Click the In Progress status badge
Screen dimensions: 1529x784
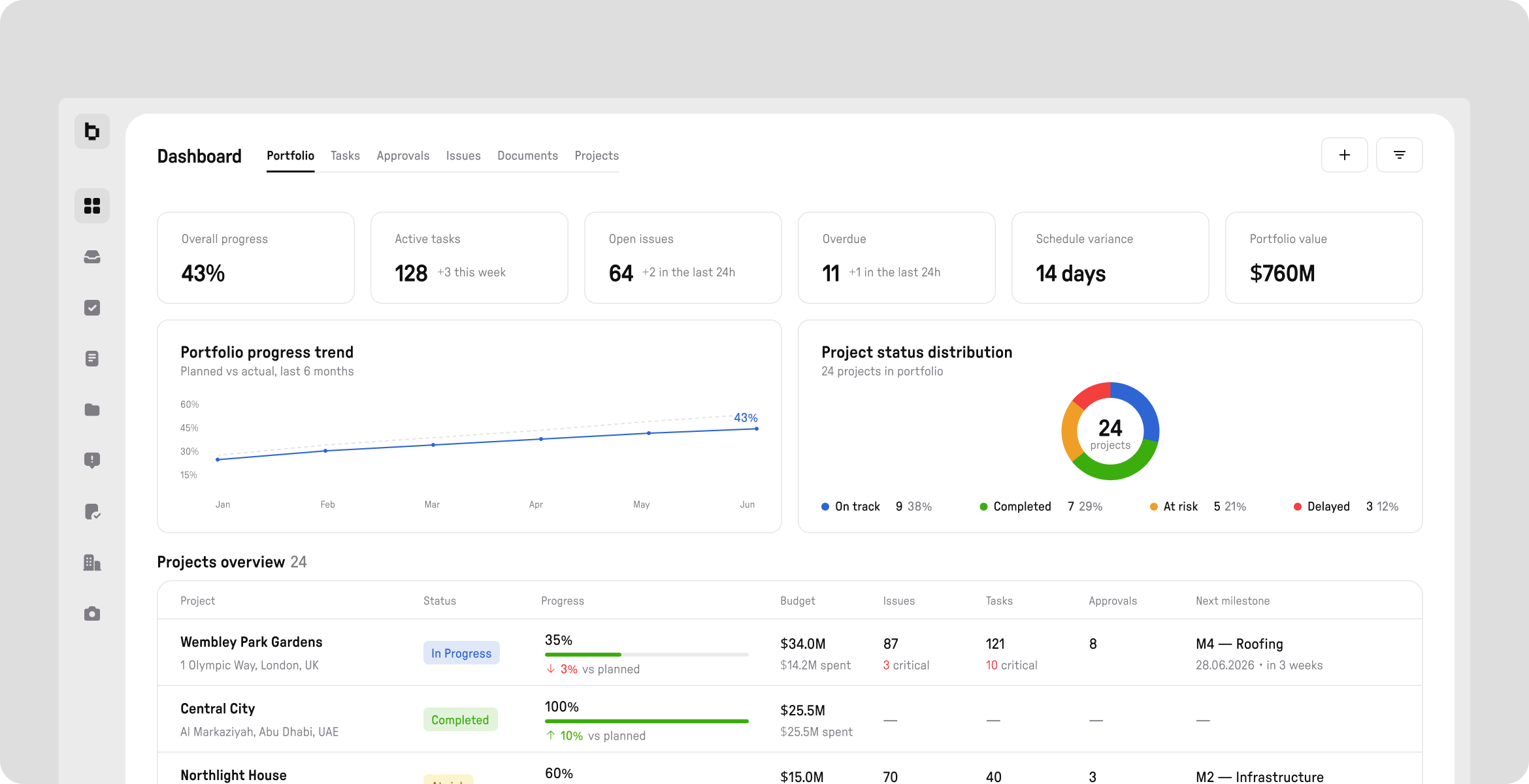pos(461,653)
